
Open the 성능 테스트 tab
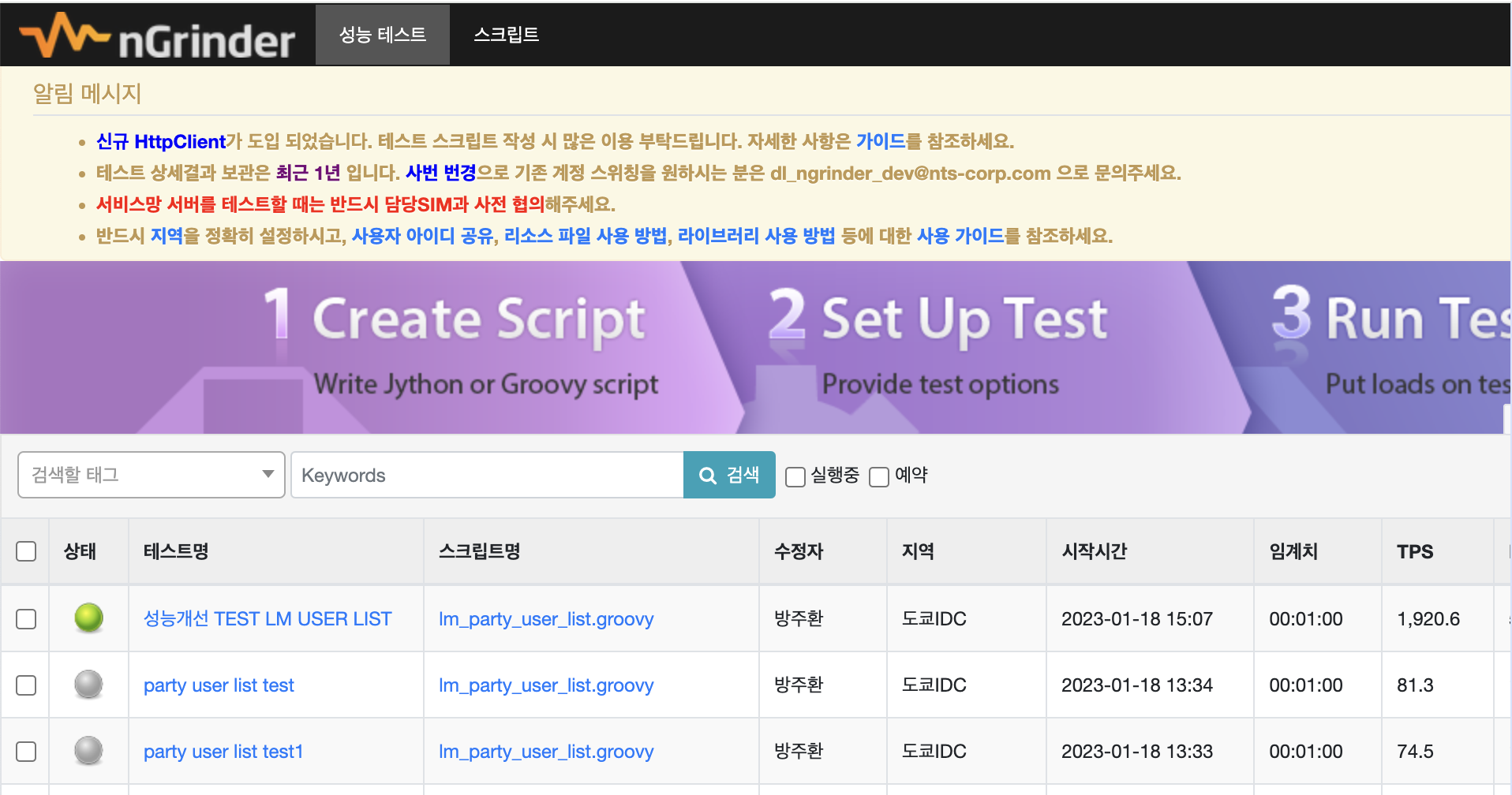383,35
